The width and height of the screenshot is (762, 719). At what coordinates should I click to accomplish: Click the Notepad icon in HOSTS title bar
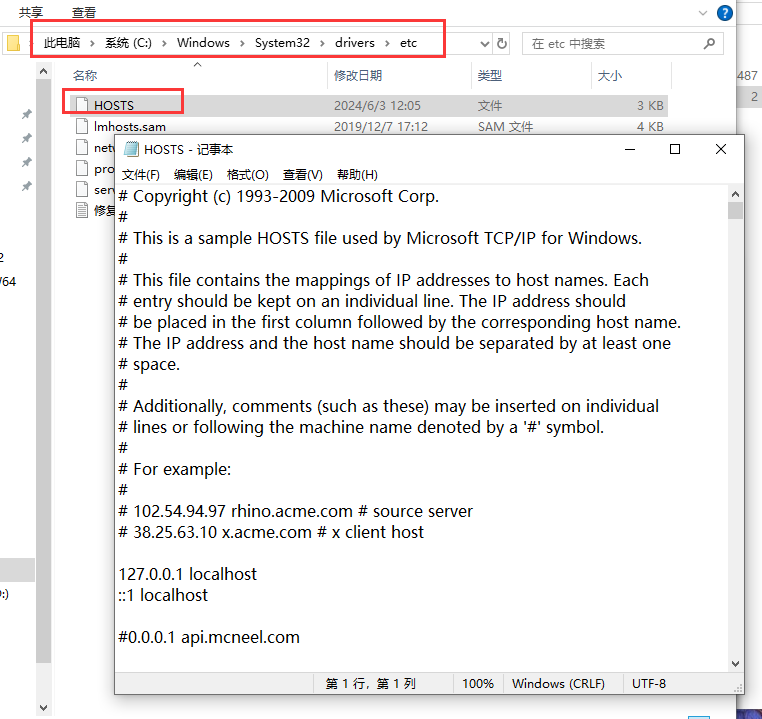(131, 149)
